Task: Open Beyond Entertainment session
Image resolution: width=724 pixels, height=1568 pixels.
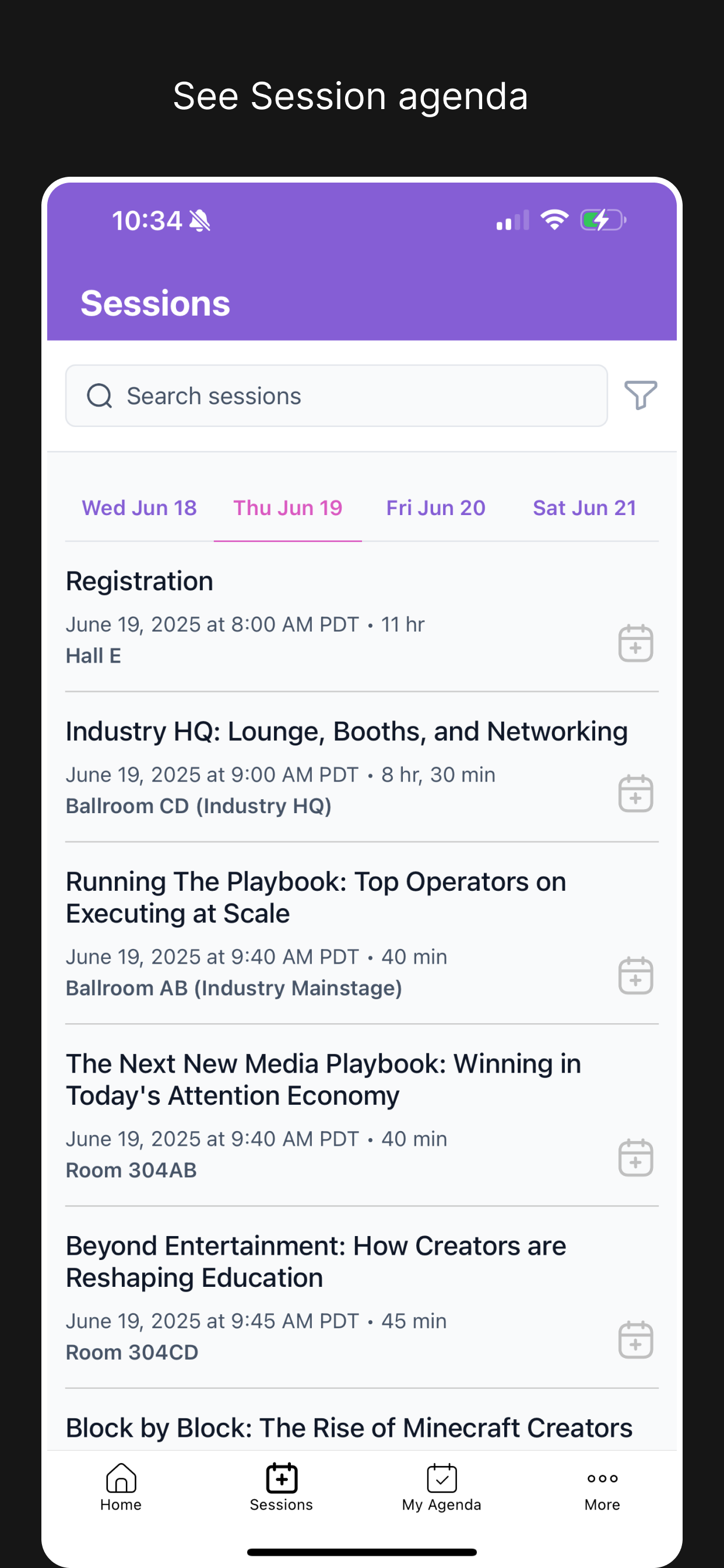Action: click(316, 1261)
